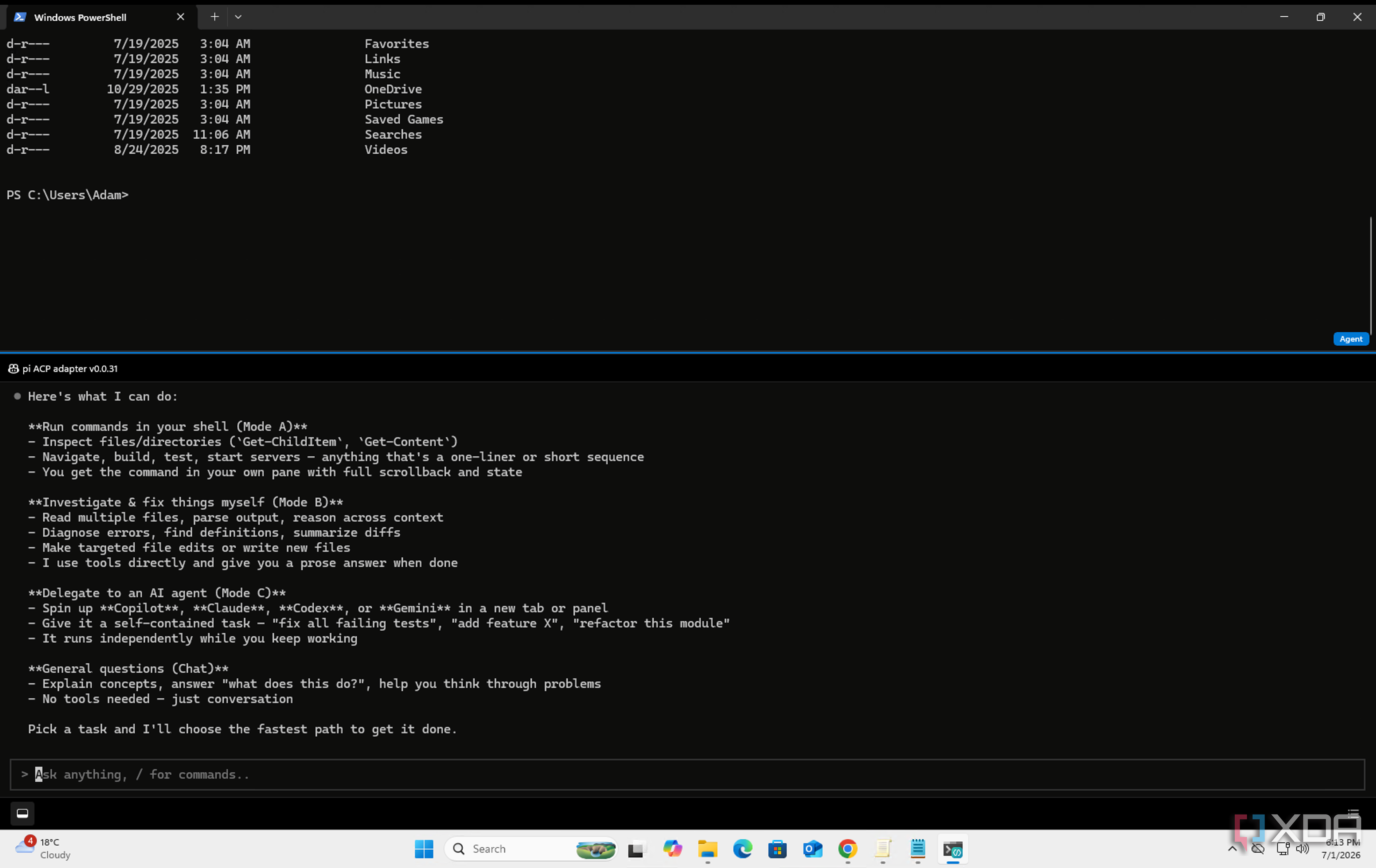Click the OneDrive cloud tray icon
This screenshot has width=1376, height=868.
pos(1258,849)
